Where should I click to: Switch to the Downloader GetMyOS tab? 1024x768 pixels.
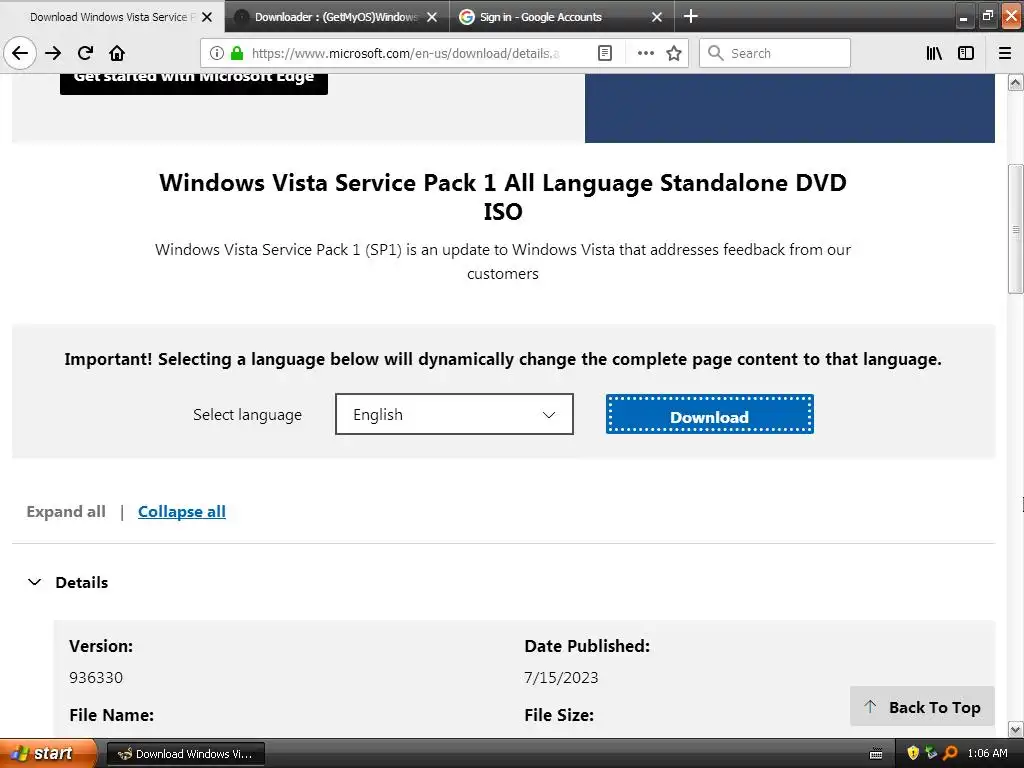pyautogui.click(x=336, y=17)
